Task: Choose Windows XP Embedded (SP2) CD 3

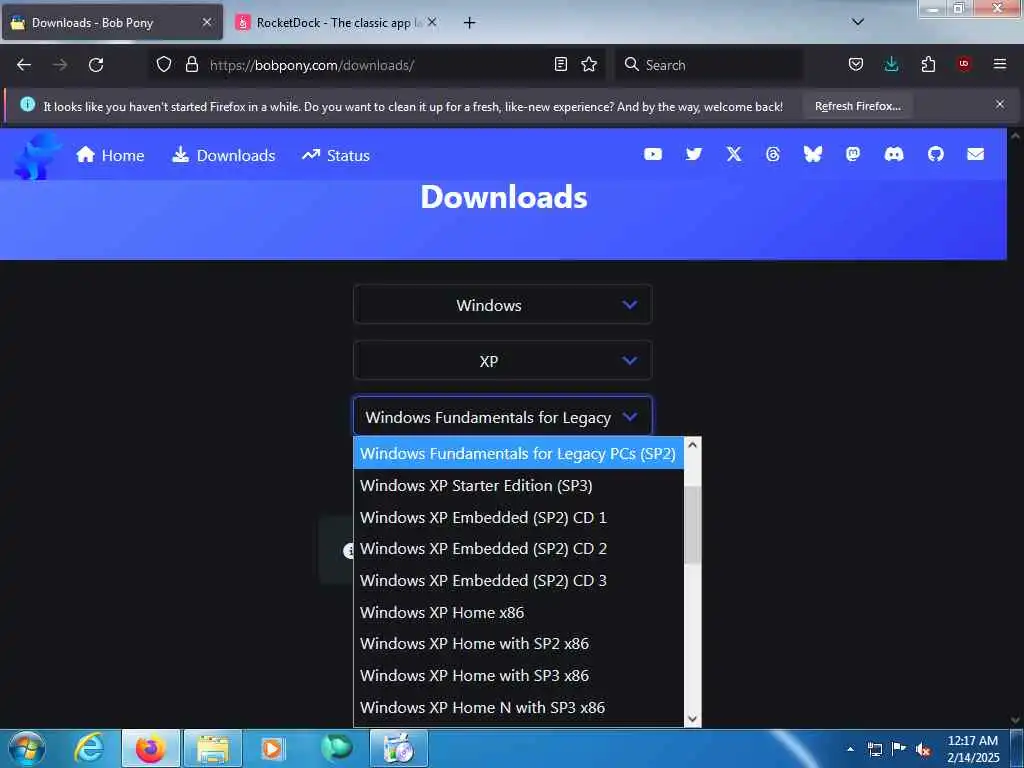Action: point(518,581)
